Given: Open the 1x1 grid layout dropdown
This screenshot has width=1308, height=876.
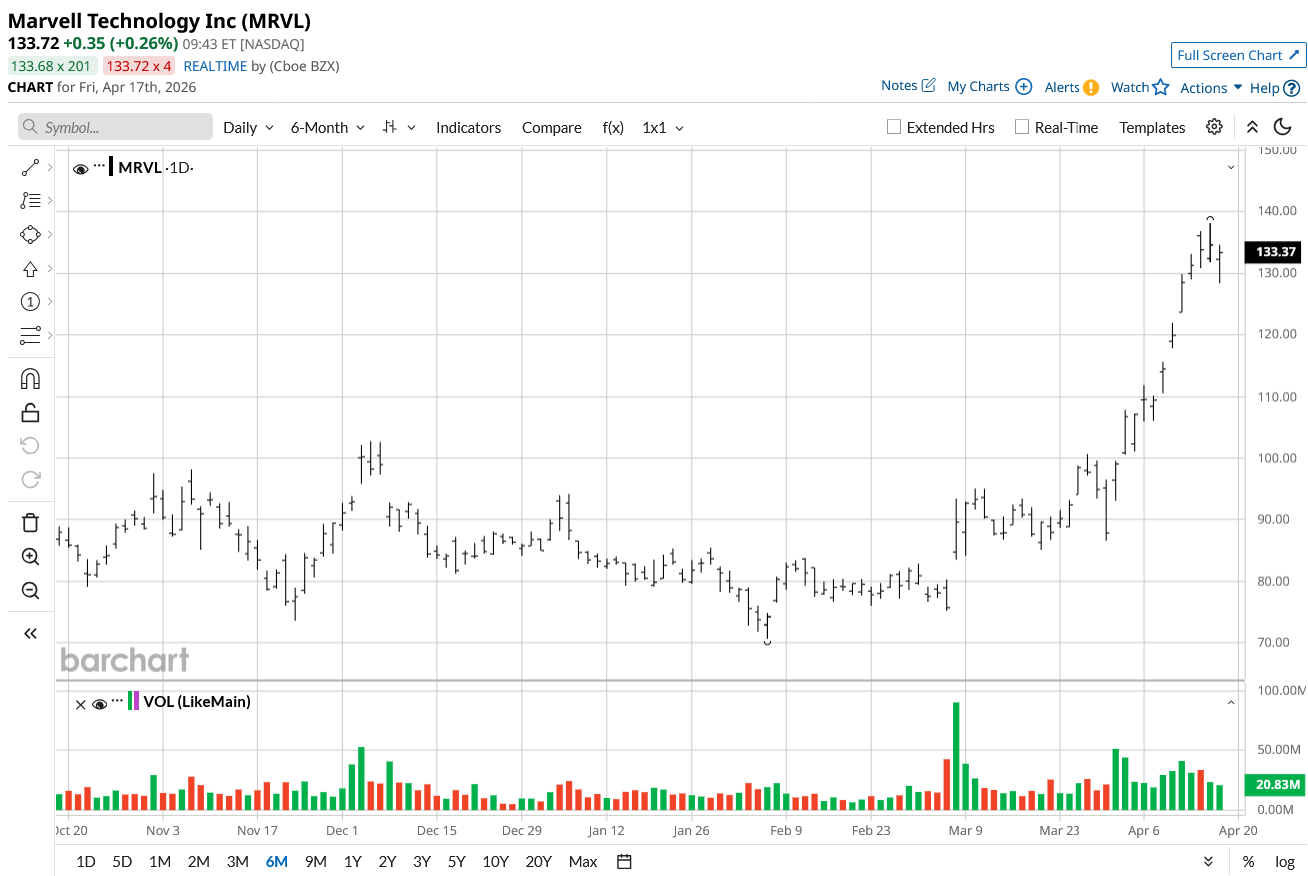Looking at the screenshot, I should [x=663, y=127].
